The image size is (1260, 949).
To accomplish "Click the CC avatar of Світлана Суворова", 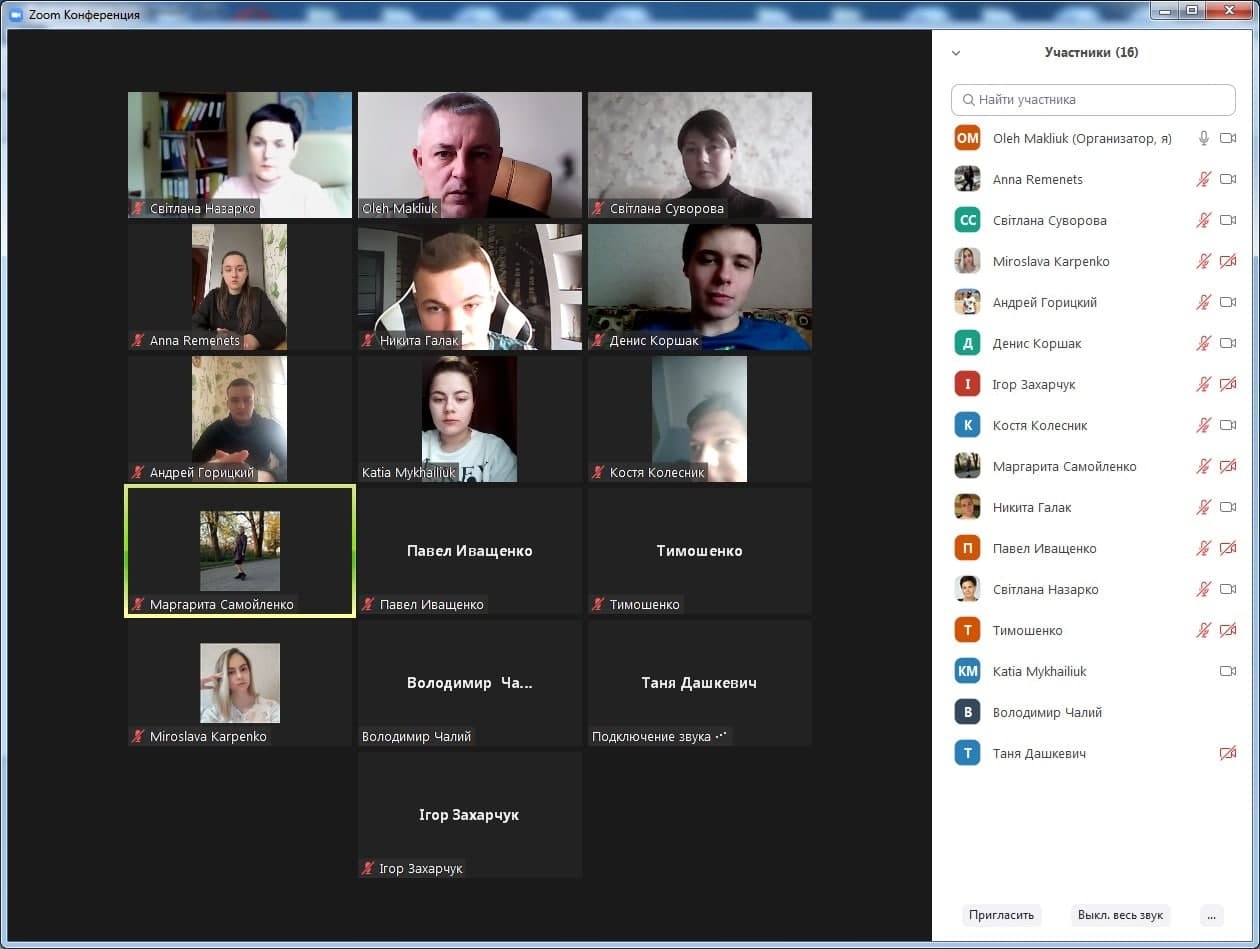I will (967, 220).
